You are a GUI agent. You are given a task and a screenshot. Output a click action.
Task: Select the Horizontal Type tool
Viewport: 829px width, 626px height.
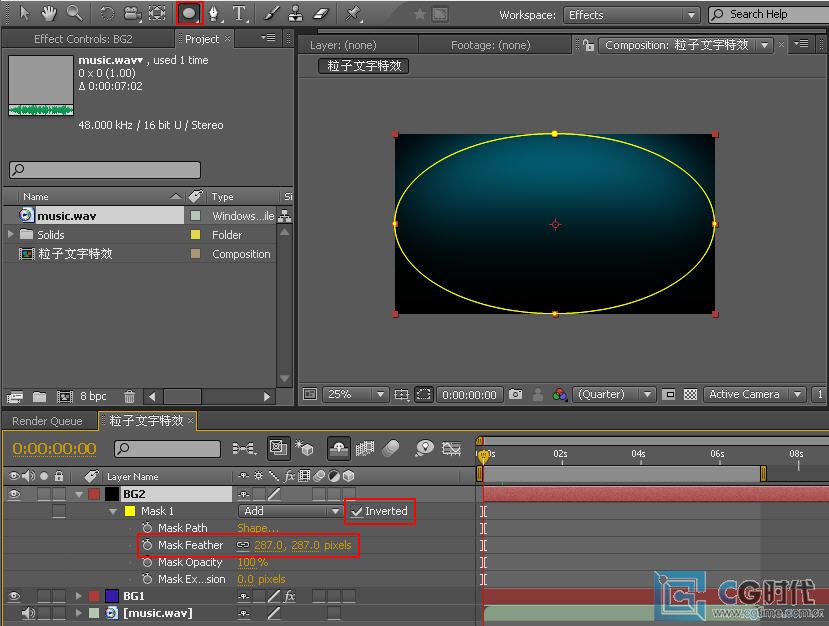tap(240, 13)
